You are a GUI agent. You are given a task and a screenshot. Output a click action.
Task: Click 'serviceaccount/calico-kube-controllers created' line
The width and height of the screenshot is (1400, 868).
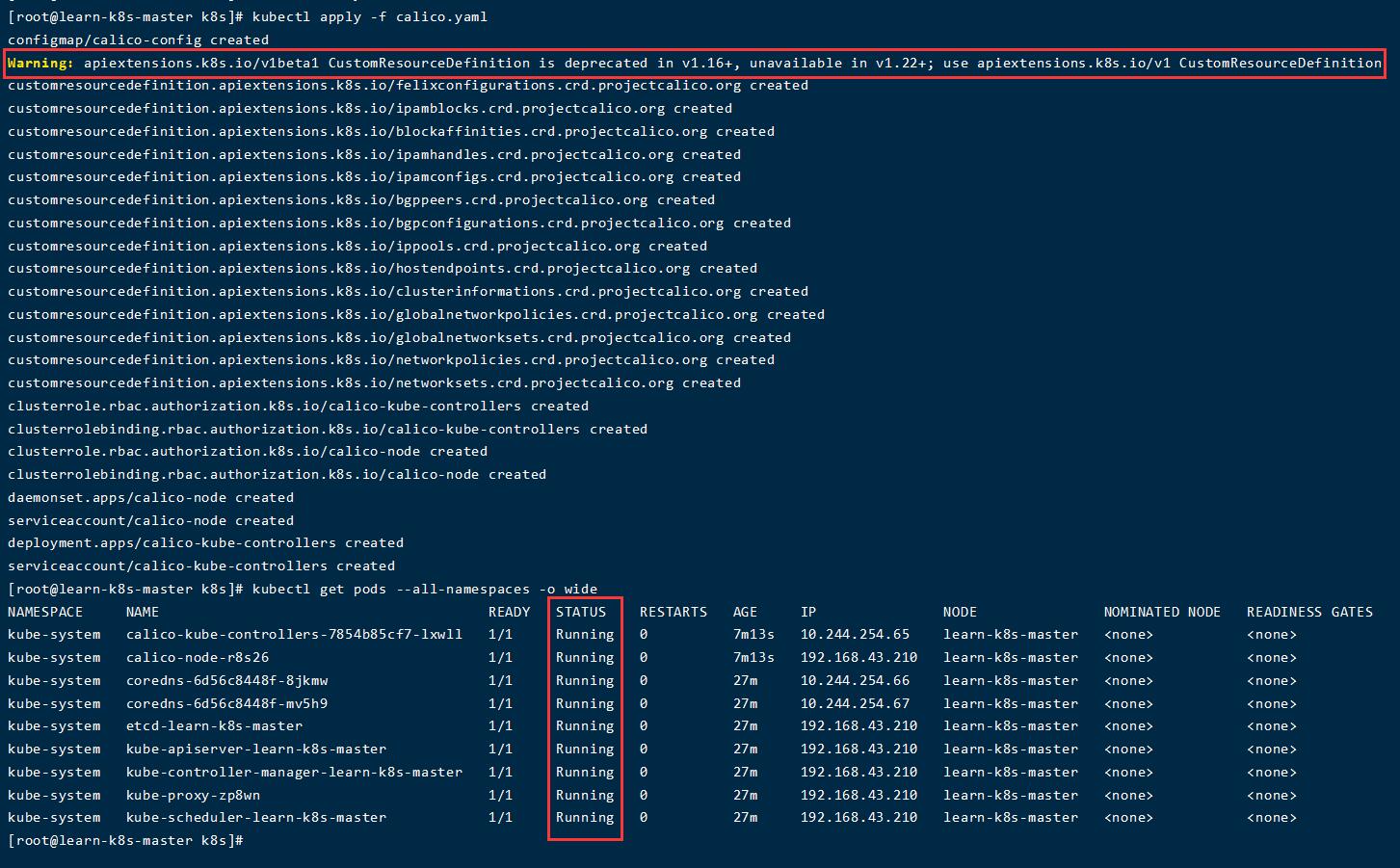pyautogui.click(x=201, y=566)
